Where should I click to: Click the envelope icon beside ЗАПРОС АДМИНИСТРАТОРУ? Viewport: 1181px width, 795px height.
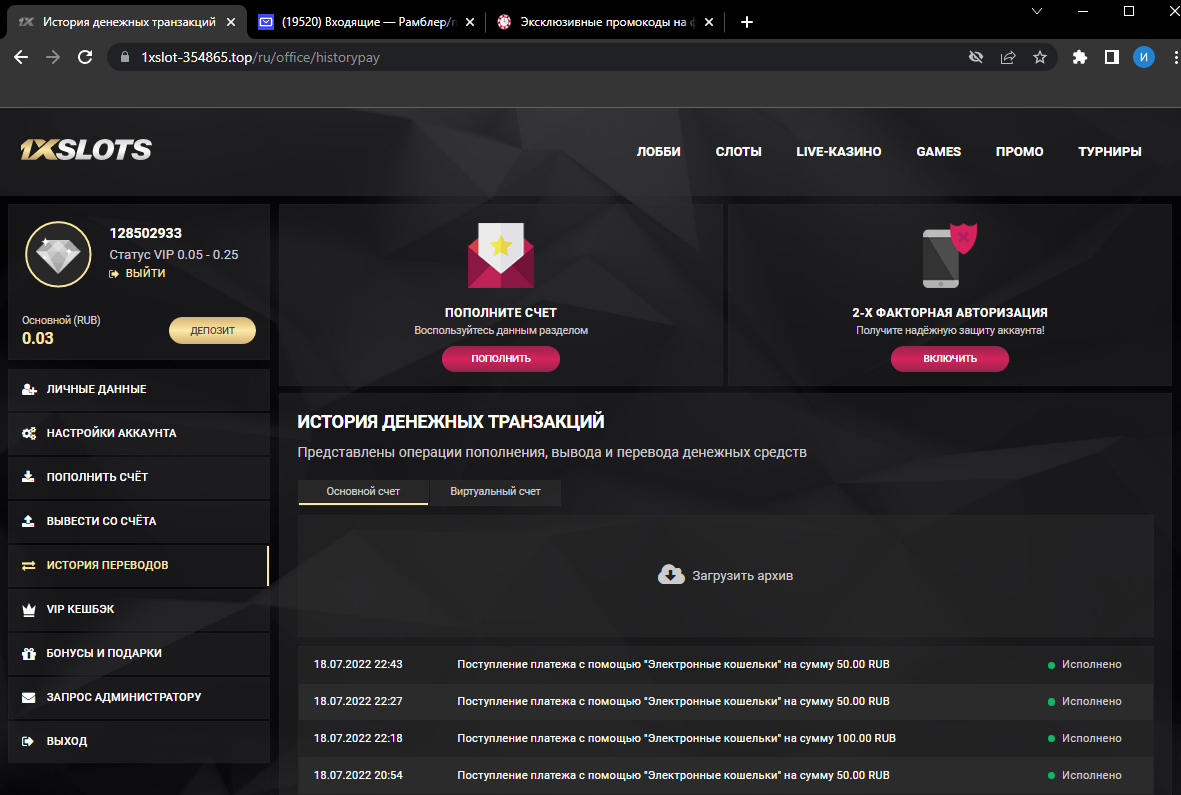coord(29,697)
